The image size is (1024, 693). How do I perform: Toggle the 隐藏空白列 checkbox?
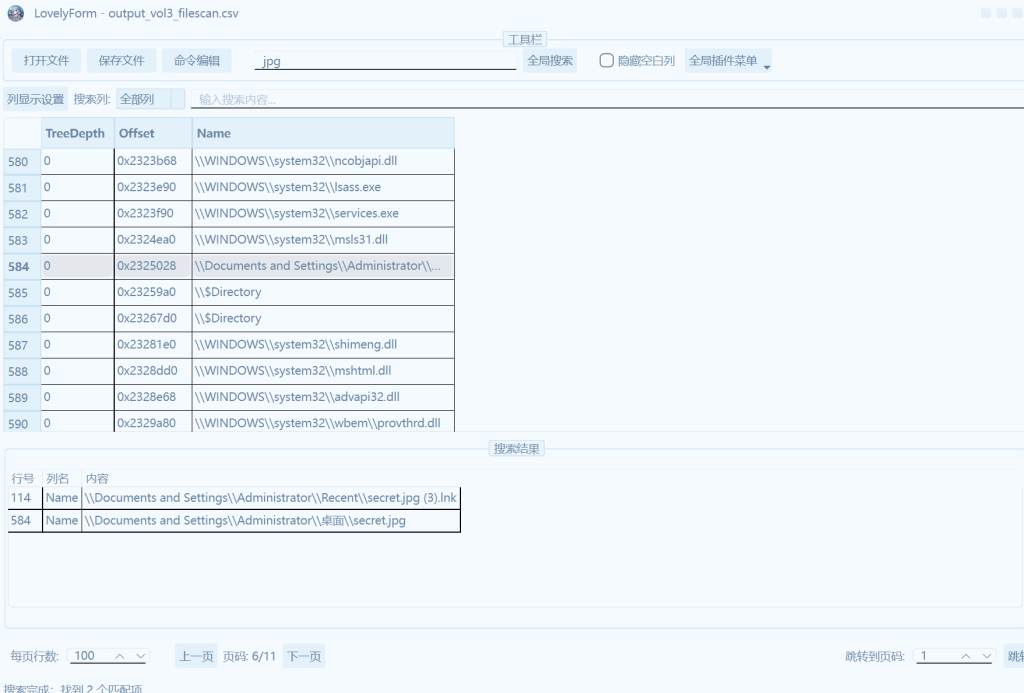[x=606, y=61]
